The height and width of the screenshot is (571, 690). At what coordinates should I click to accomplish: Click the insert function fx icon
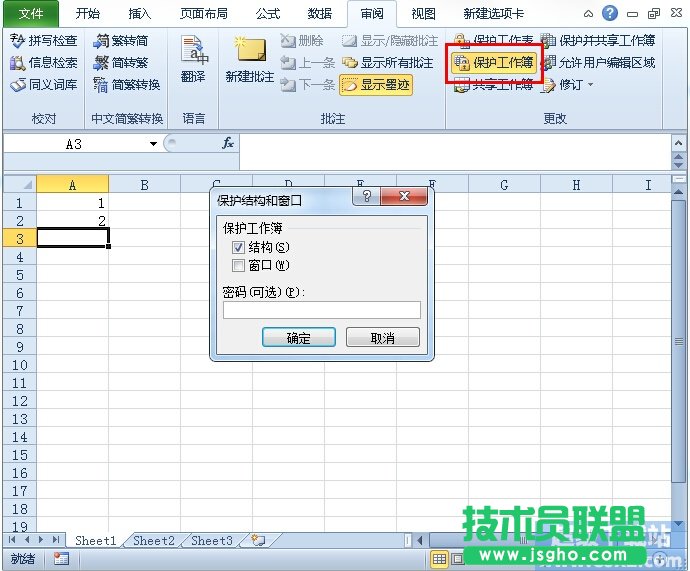pyautogui.click(x=227, y=144)
